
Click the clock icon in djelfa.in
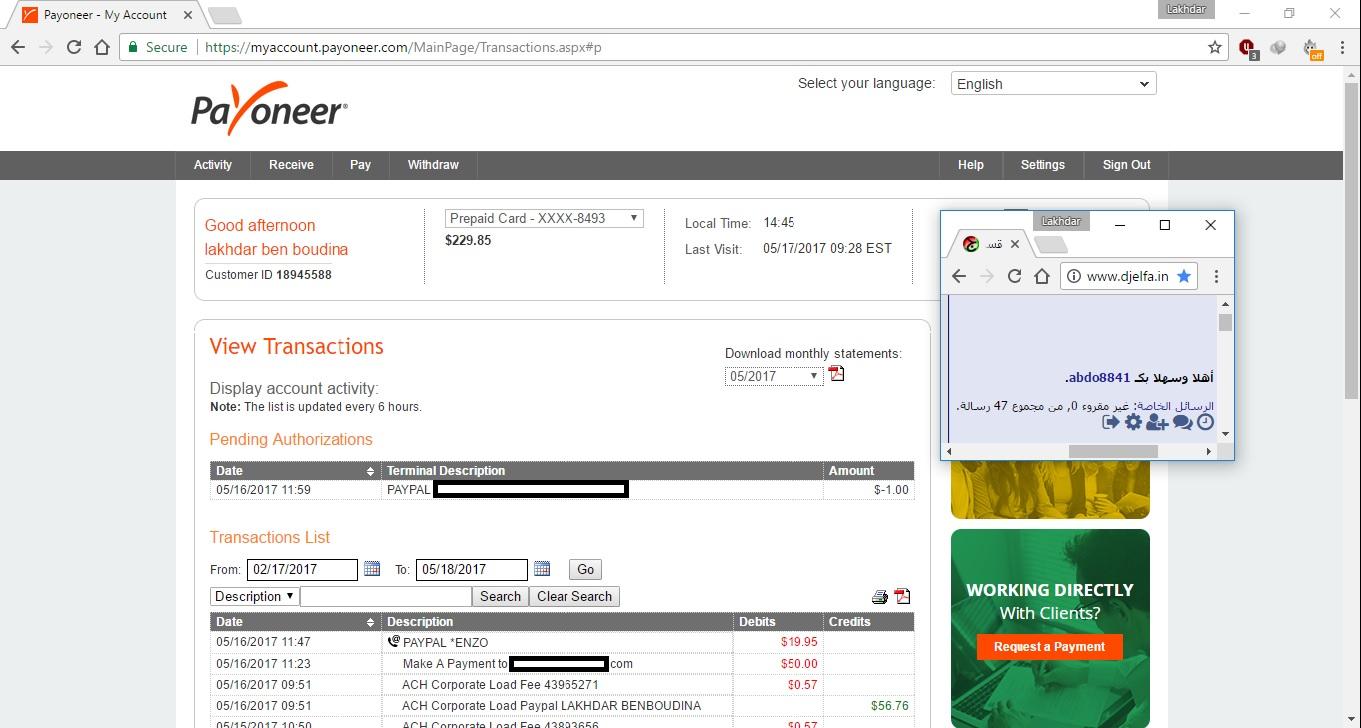point(1205,422)
